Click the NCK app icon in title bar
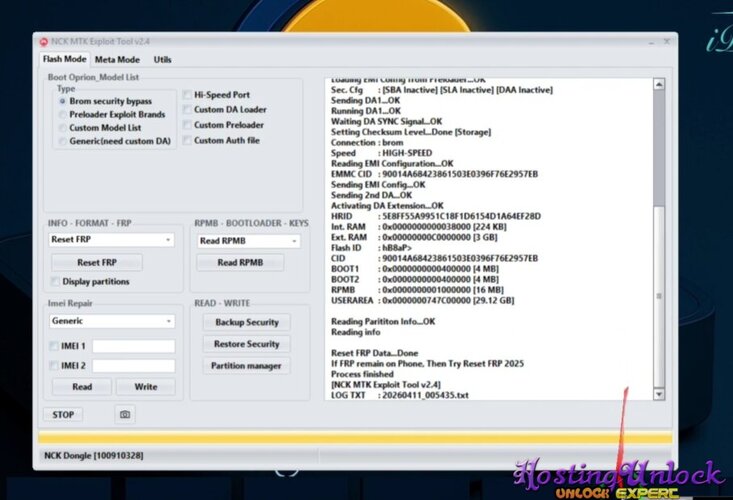Image resolution: width=733 pixels, height=500 pixels. click(43, 41)
